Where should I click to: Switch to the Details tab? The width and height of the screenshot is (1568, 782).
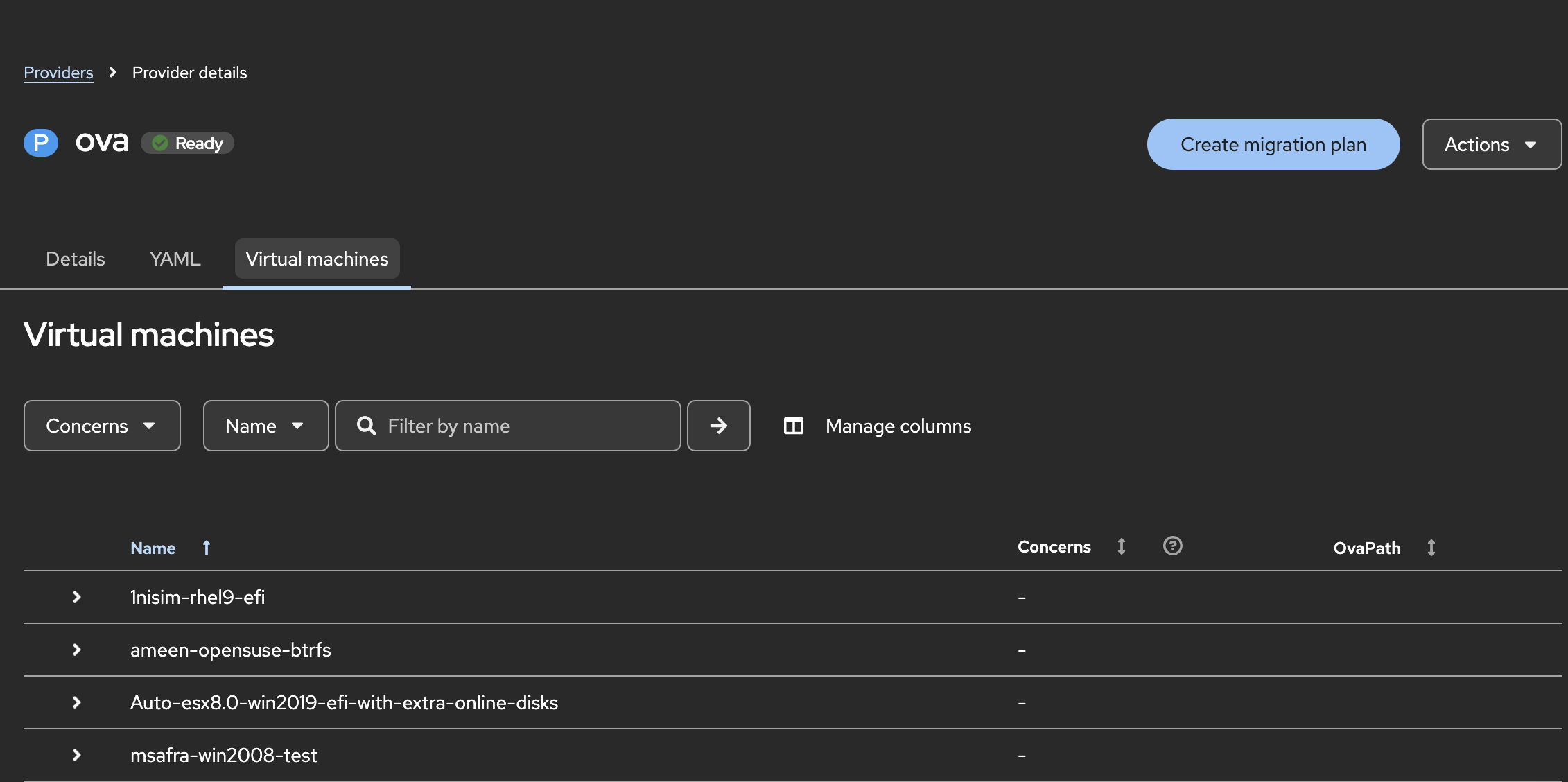click(x=76, y=259)
